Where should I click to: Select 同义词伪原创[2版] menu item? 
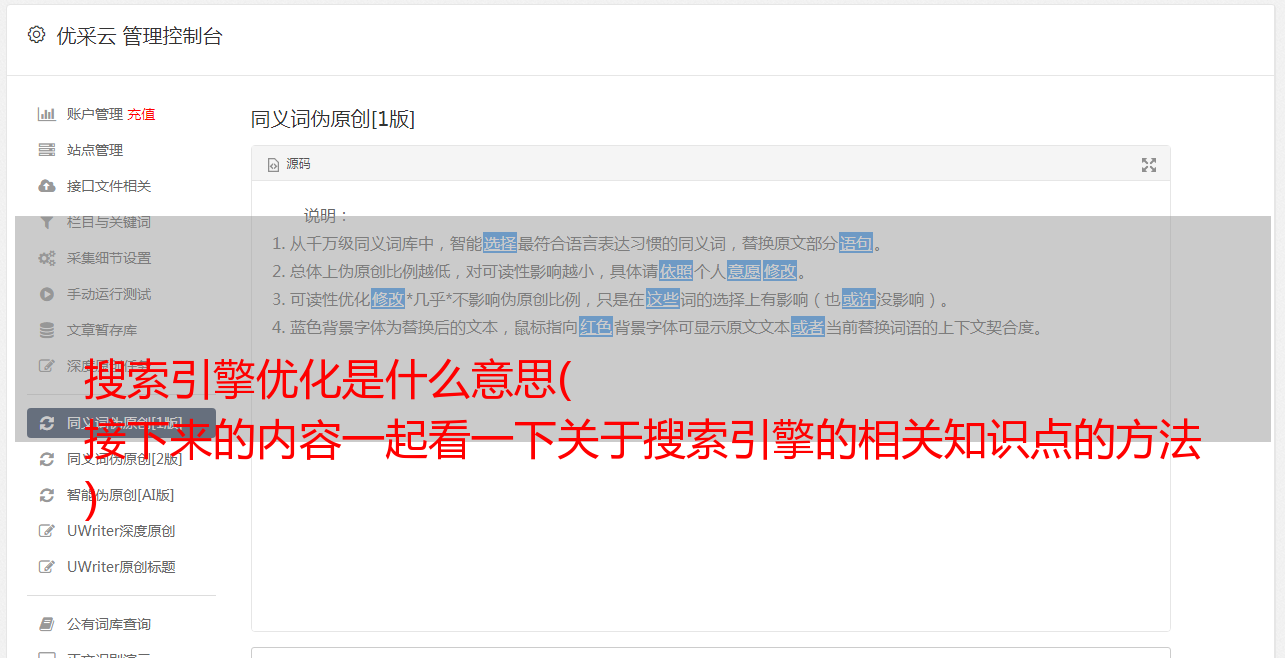pos(124,459)
